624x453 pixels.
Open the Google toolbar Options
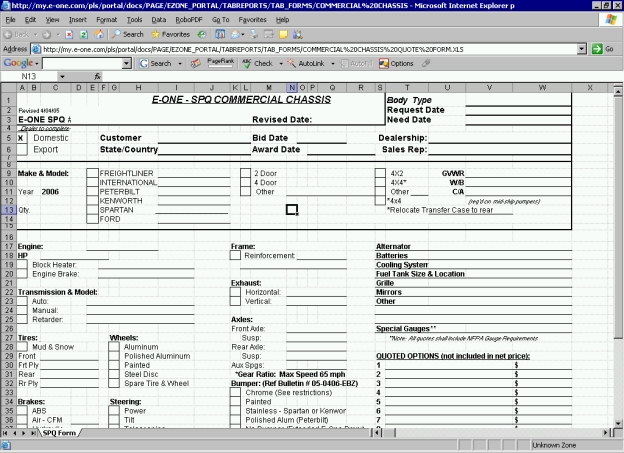tap(396, 63)
